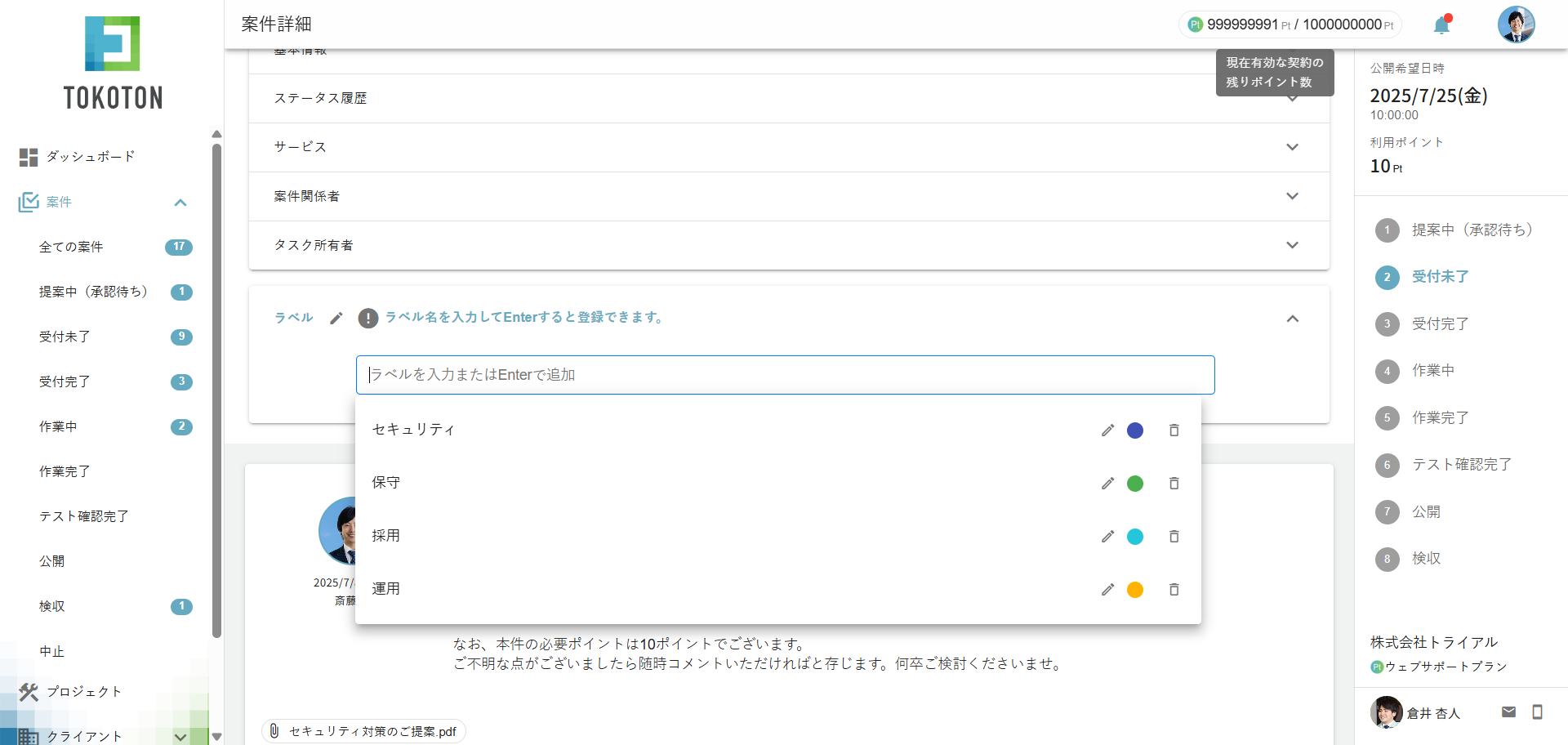Expand the ステータス履歴 section
Viewport: 1568px width, 745px height.
point(1292,99)
